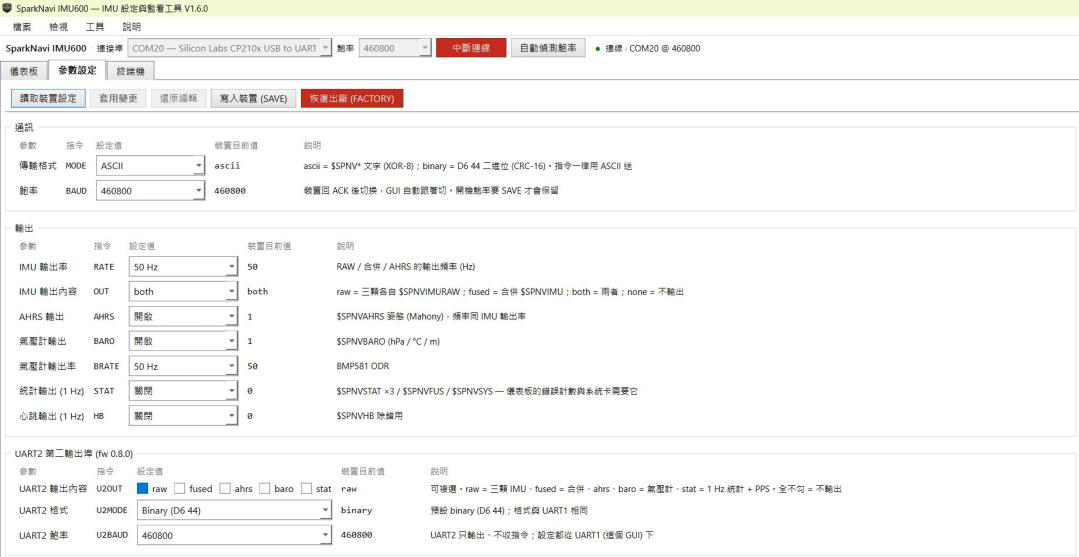Click the U2BAUD device value 460800
This screenshot has height=557, width=1079.
click(356, 535)
